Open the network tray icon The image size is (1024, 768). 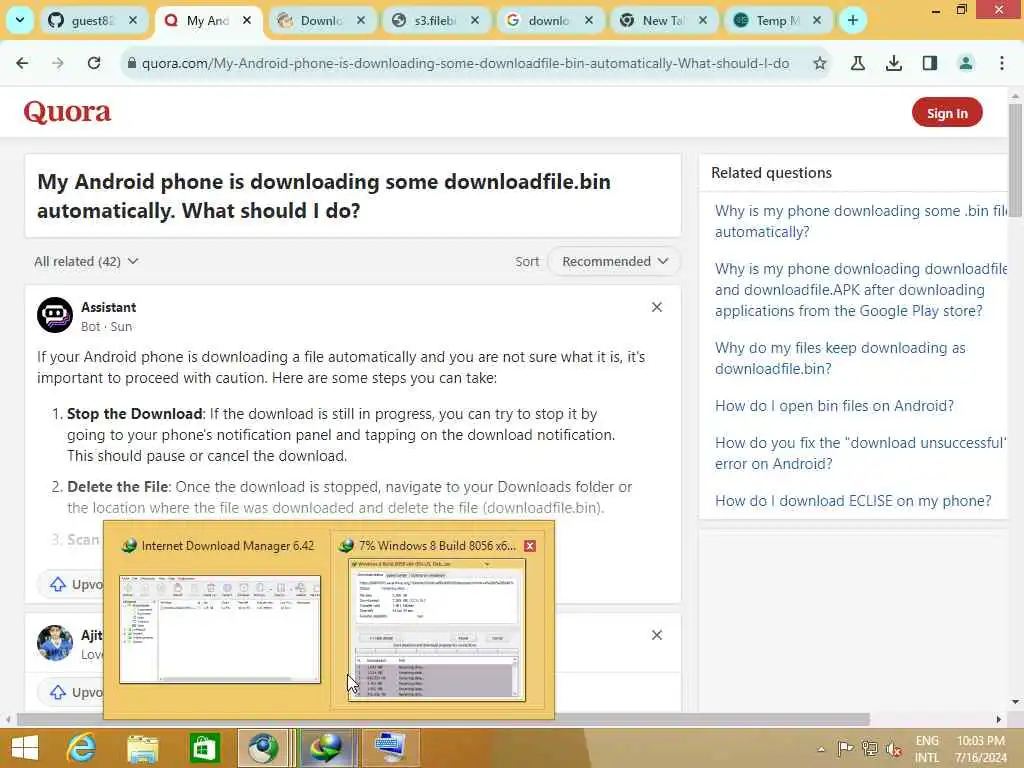point(869,748)
